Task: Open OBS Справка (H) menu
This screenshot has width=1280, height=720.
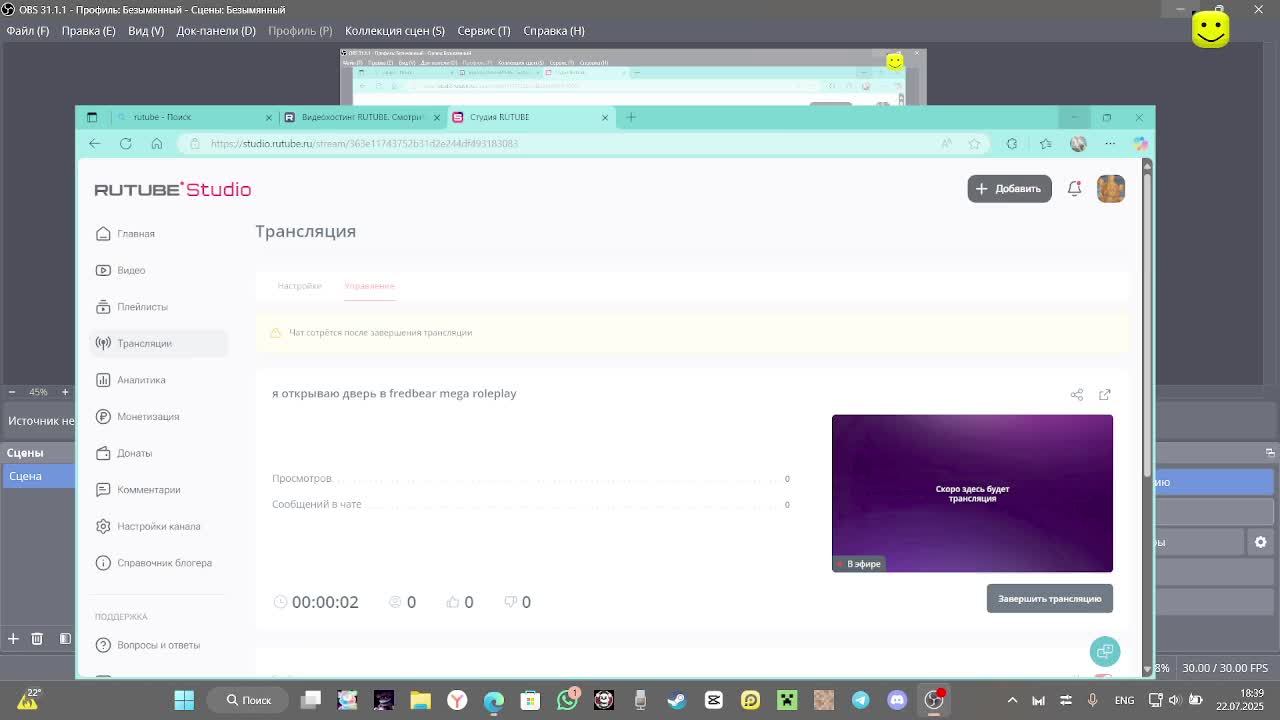Action: coord(553,30)
